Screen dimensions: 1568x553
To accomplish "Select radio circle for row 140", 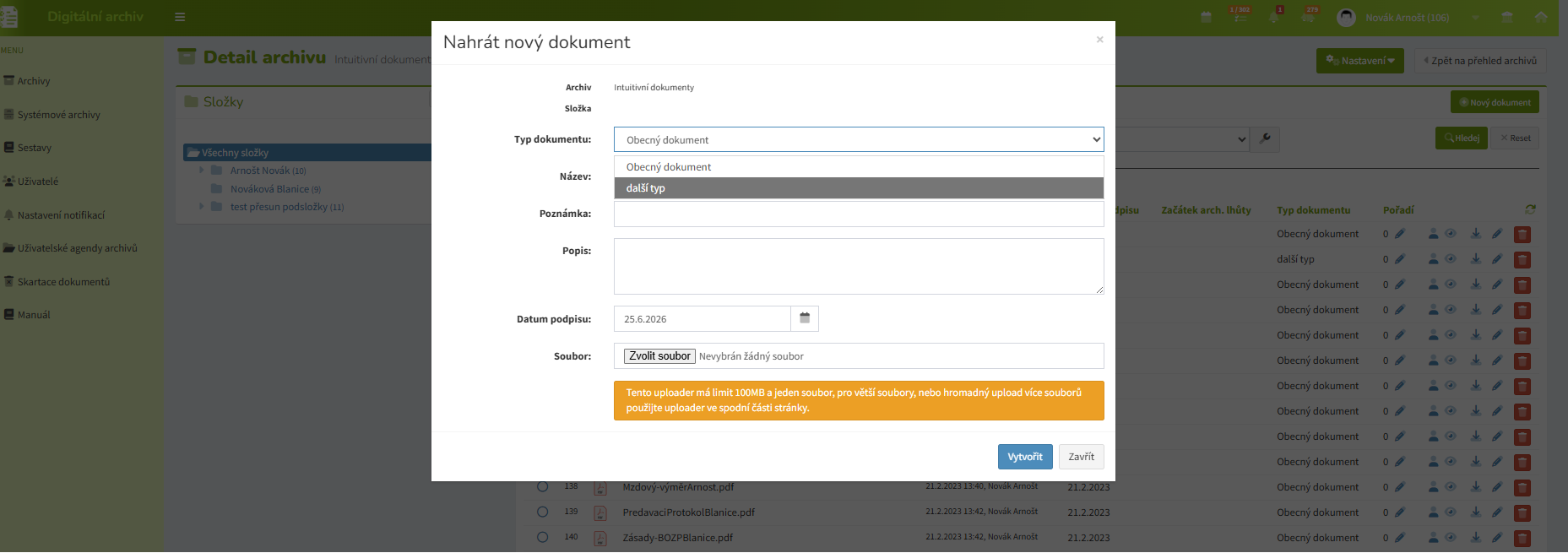I will (543, 537).
